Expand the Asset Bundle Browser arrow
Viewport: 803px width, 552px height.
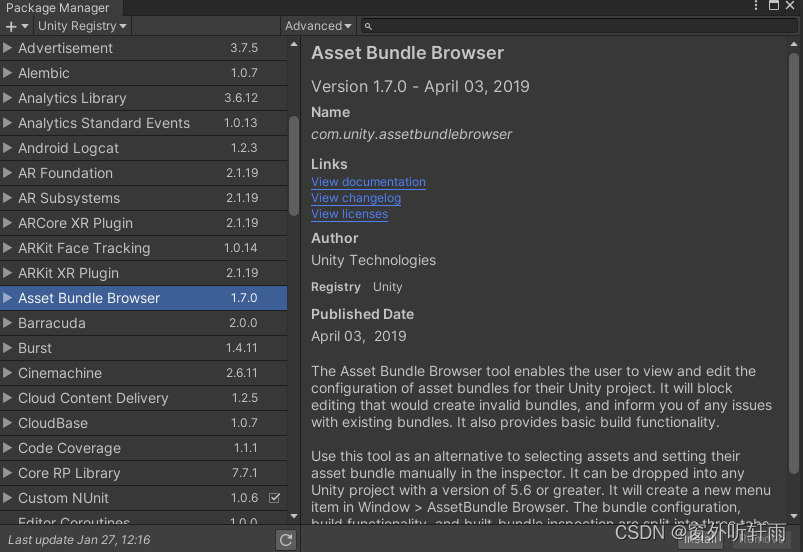pyautogui.click(x=7, y=298)
